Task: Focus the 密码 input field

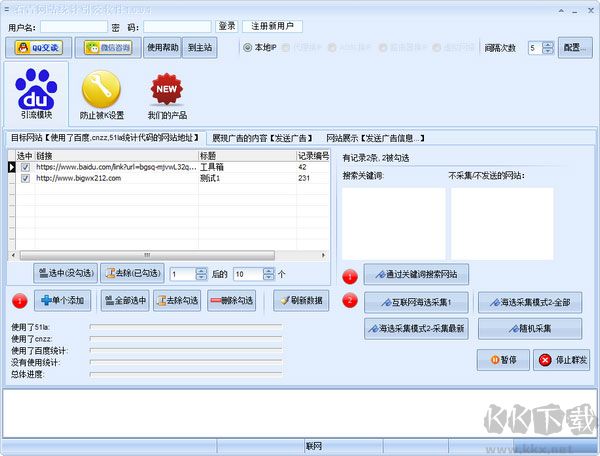Action: point(177,27)
